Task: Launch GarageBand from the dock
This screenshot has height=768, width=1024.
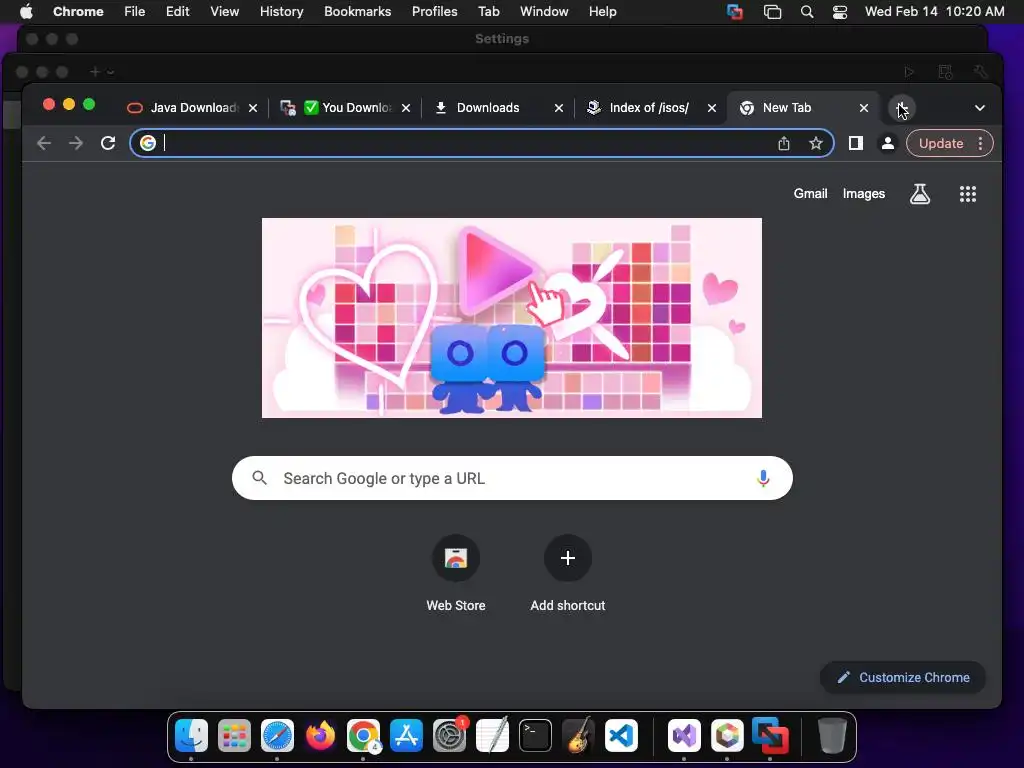Action: (579, 736)
